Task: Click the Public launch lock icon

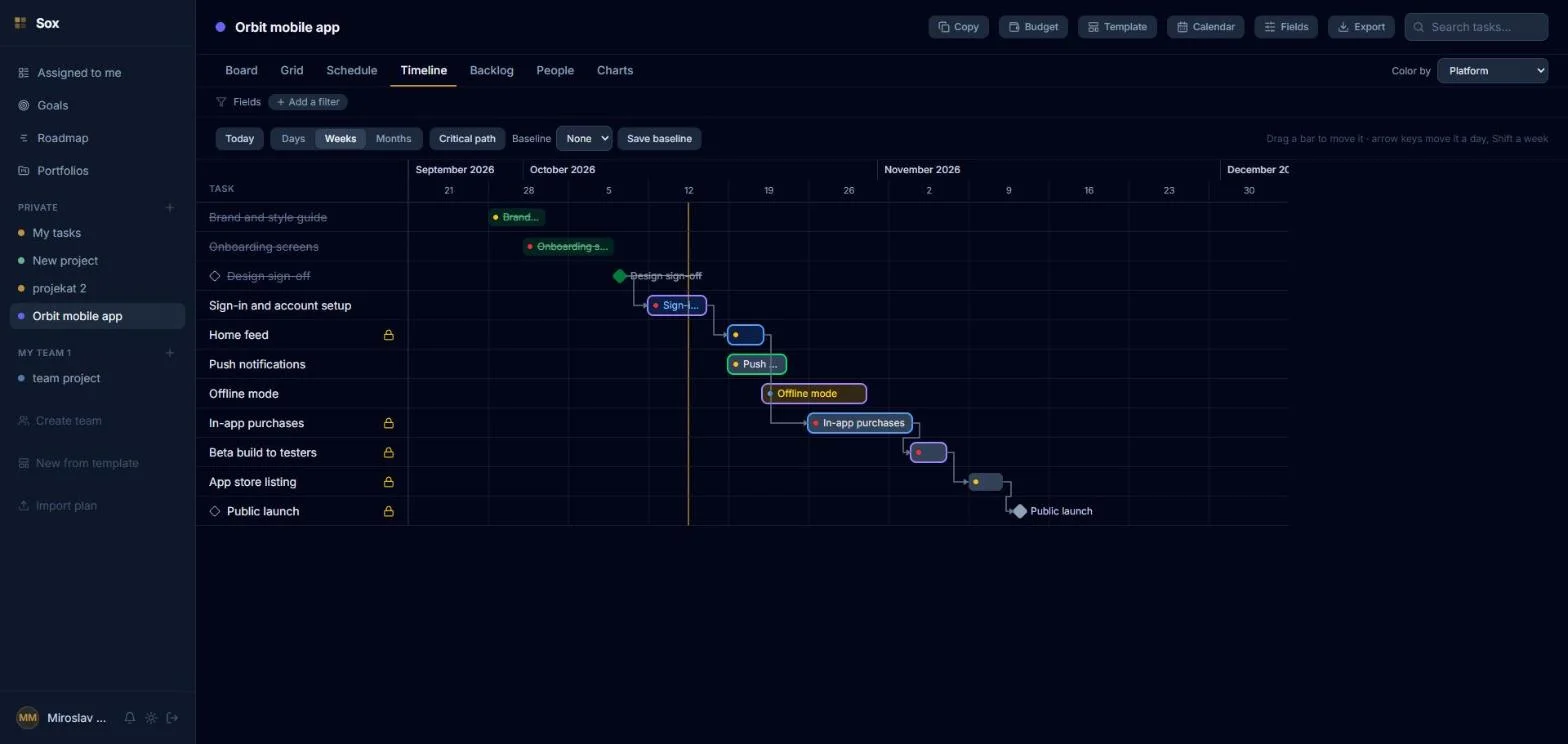Action: pos(389,511)
